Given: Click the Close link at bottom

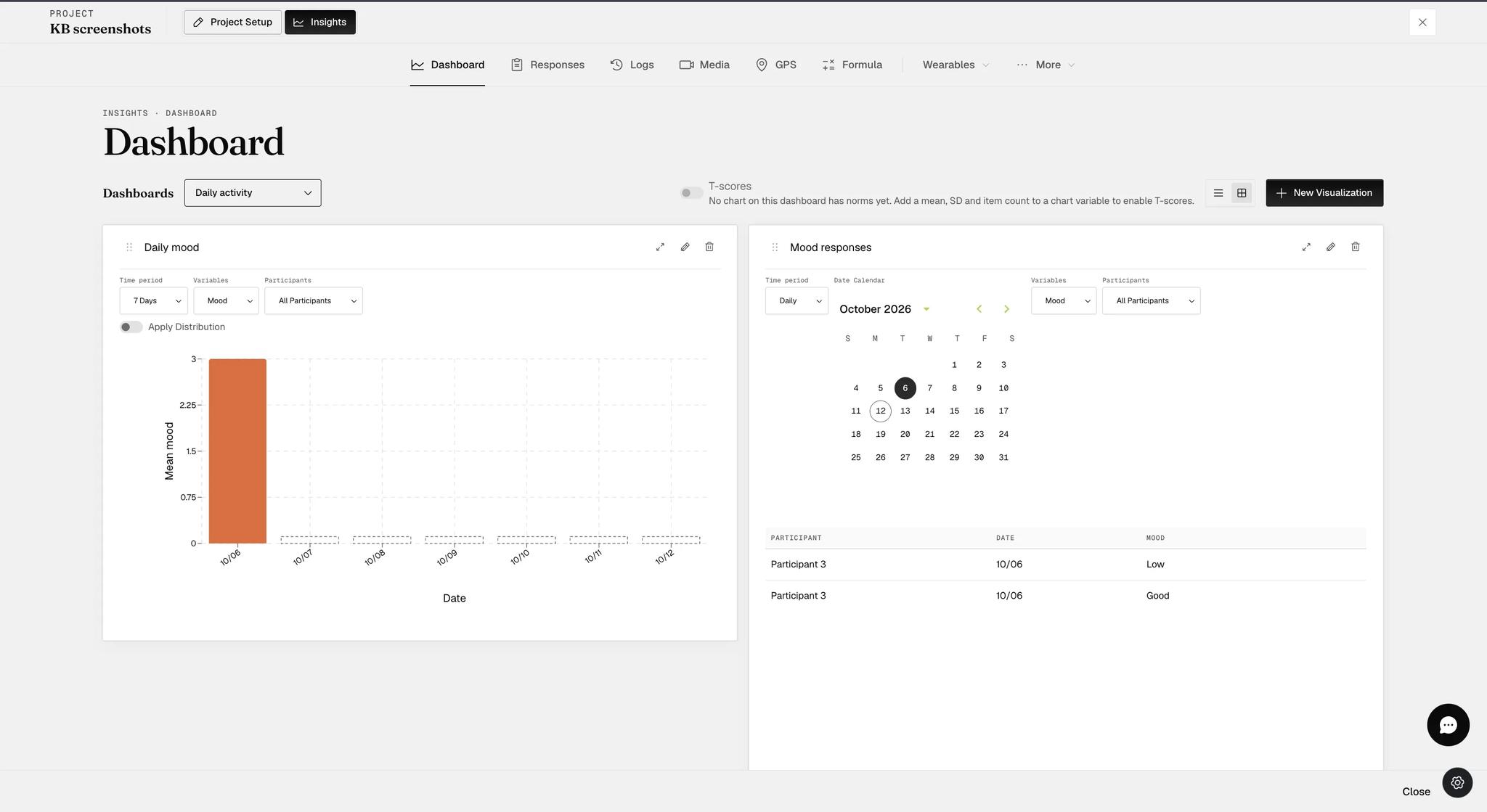Looking at the screenshot, I should [1416, 792].
